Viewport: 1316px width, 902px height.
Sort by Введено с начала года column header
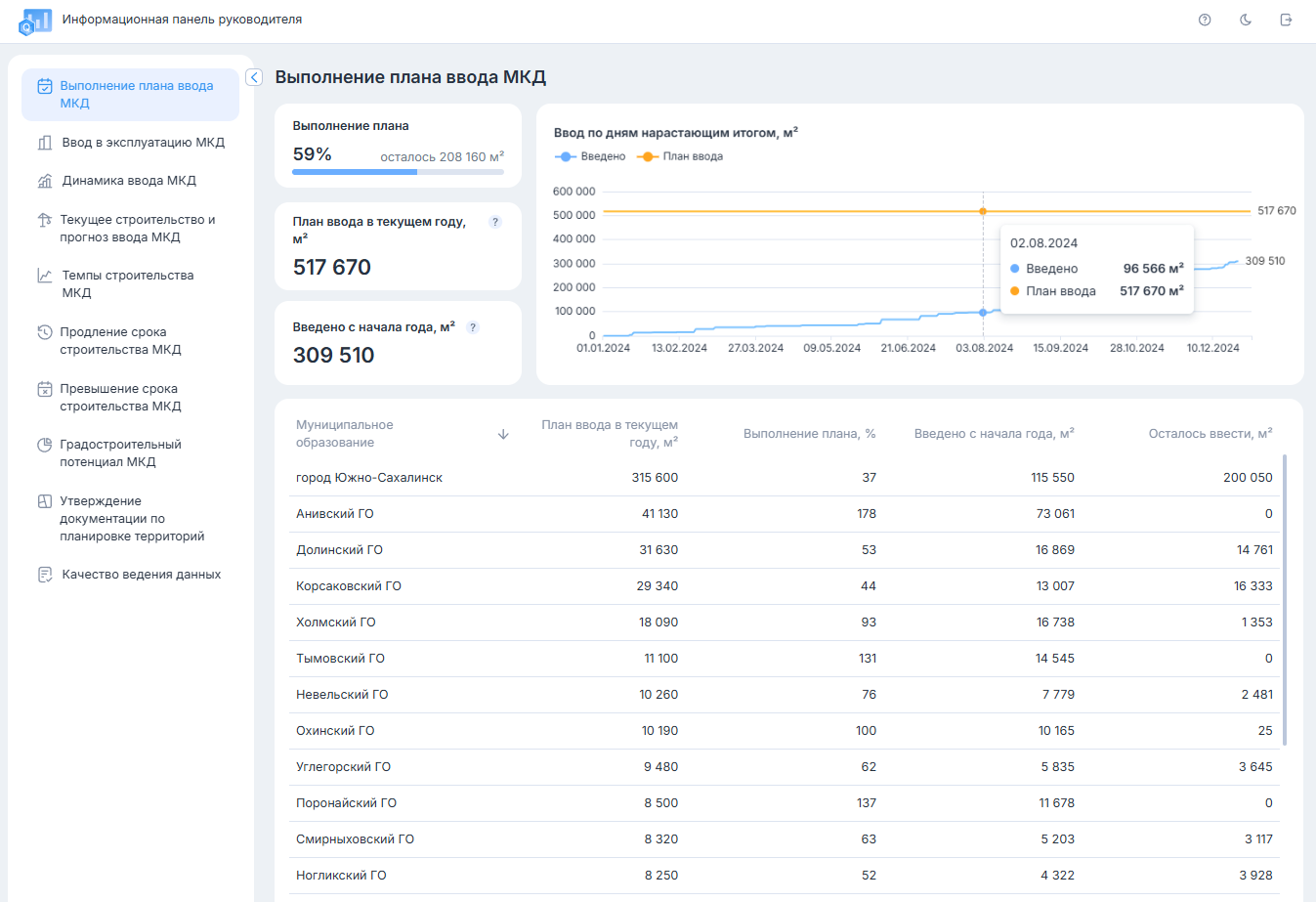click(995, 434)
